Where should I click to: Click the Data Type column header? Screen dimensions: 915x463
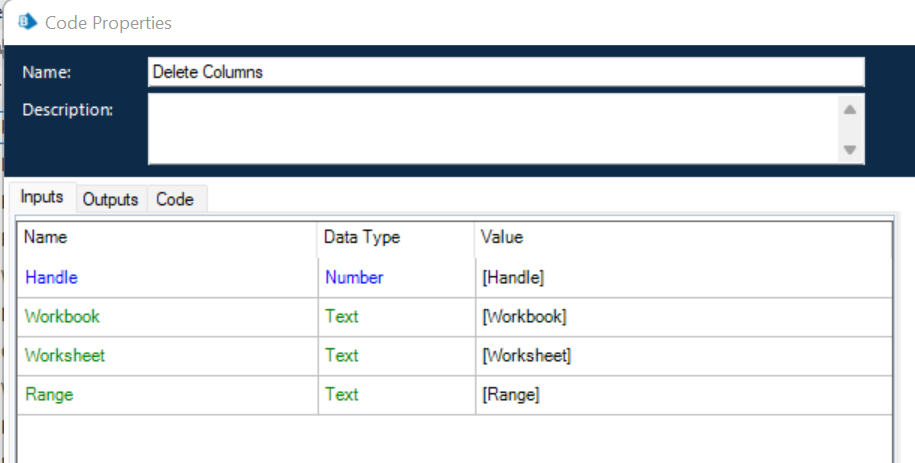[x=396, y=237]
